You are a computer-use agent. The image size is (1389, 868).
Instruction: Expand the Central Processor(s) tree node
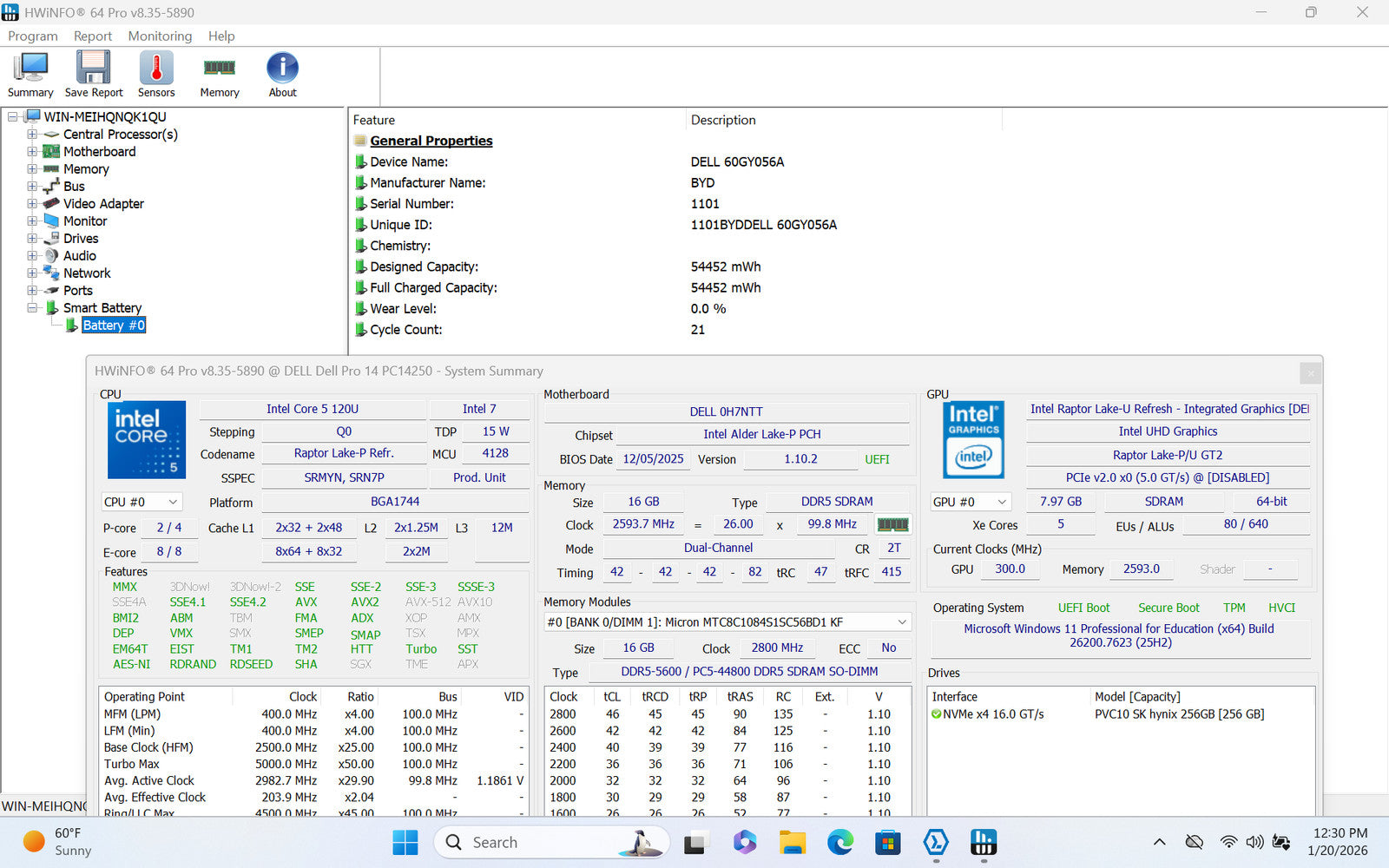32,135
